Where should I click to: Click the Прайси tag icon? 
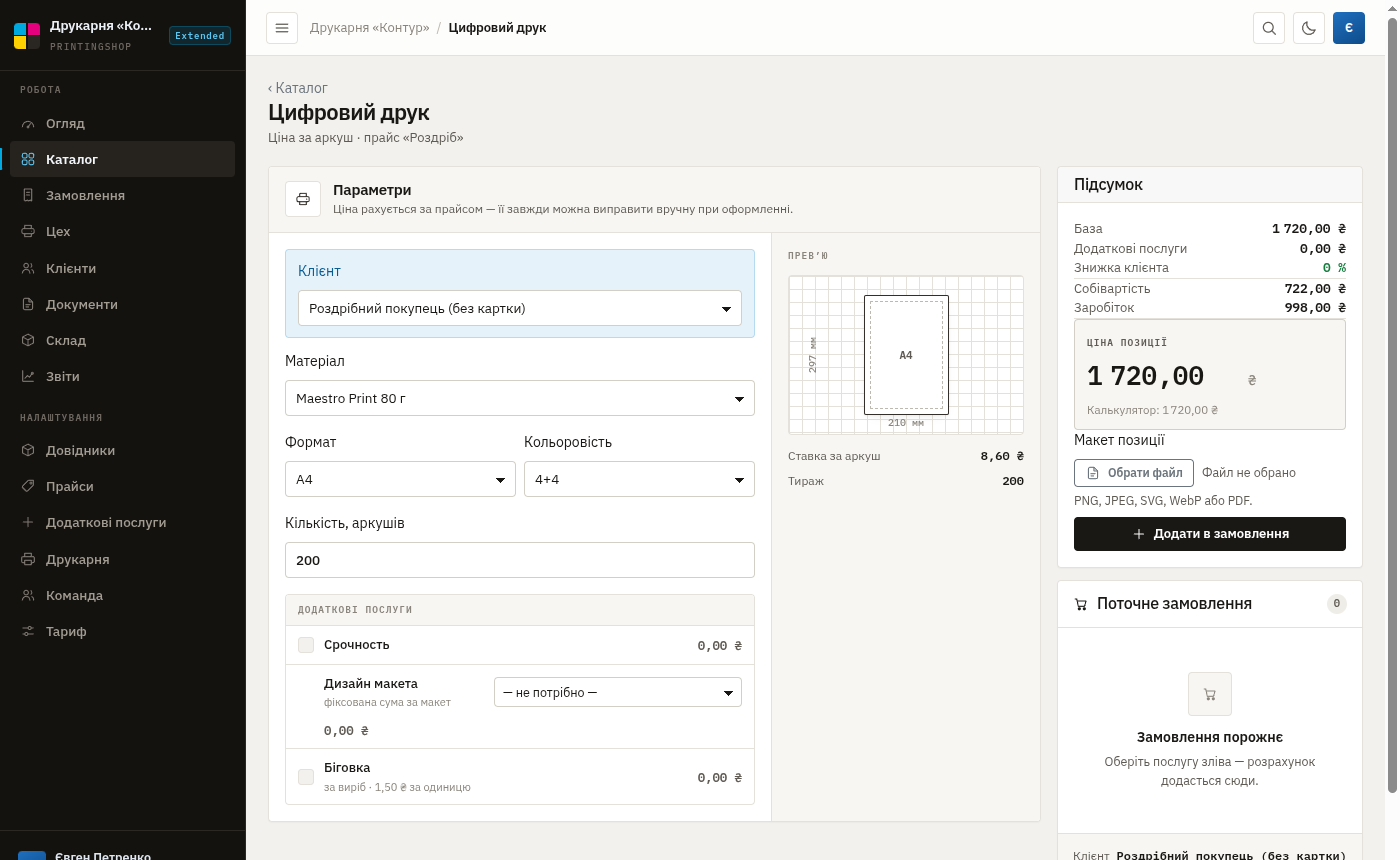pyautogui.click(x=28, y=486)
